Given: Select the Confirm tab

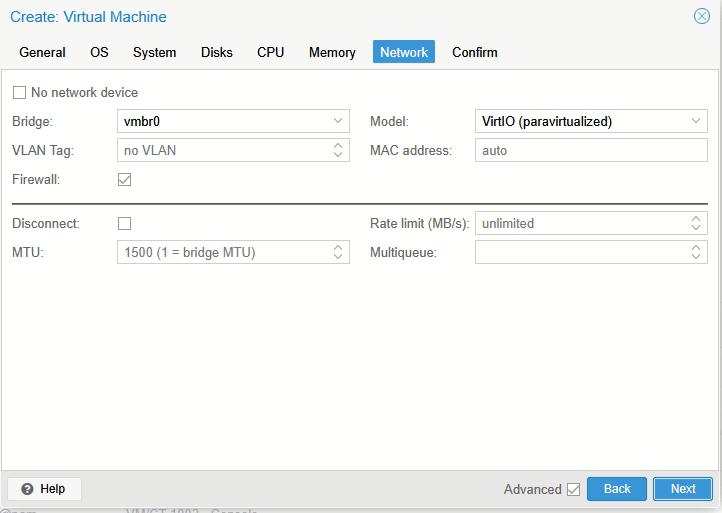Looking at the screenshot, I should coord(474,52).
